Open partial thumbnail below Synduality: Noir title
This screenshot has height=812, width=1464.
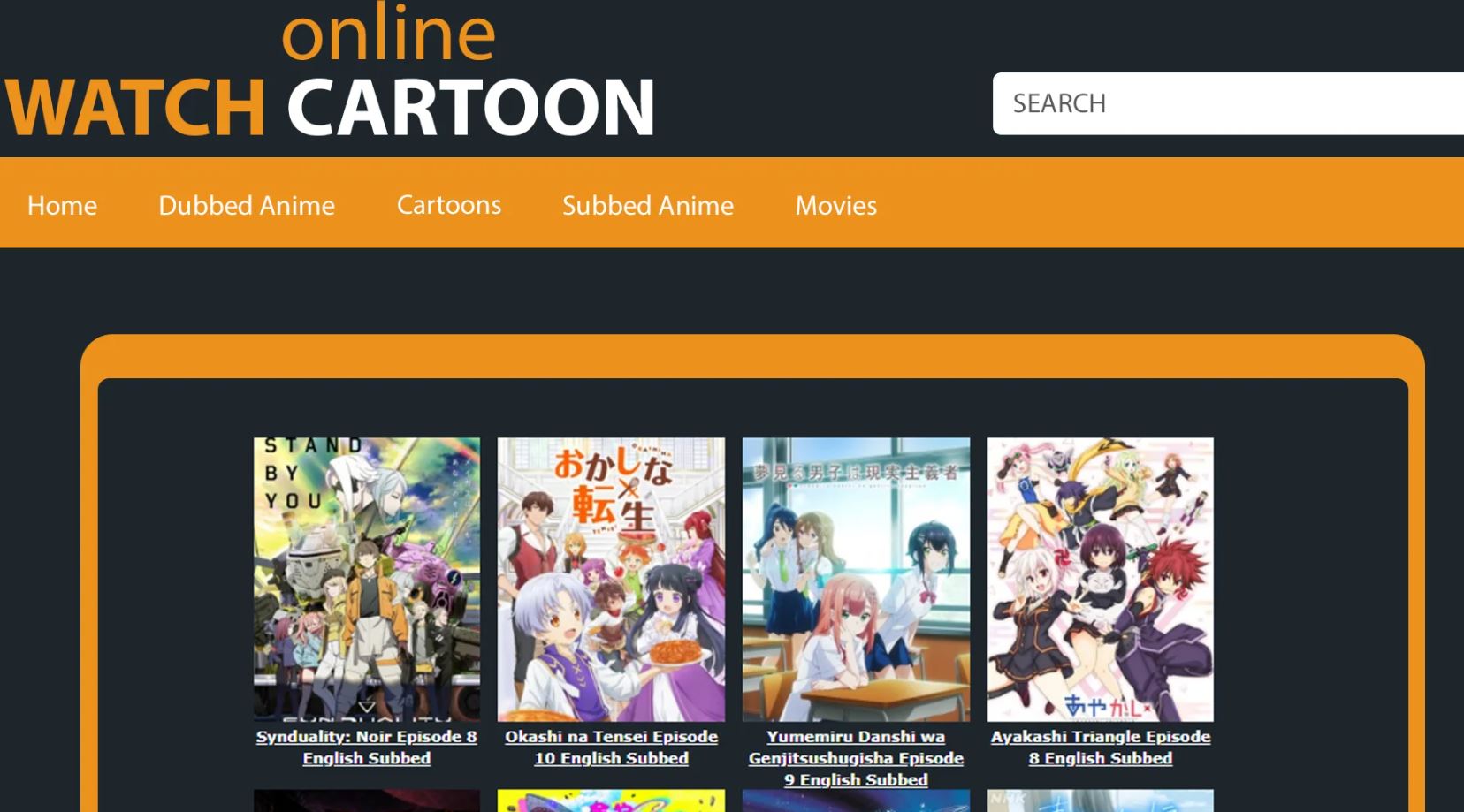point(367,801)
